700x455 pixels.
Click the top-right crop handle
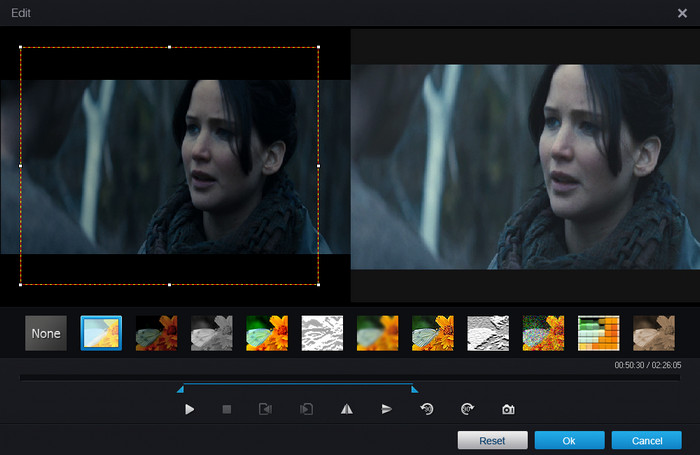coord(318,47)
